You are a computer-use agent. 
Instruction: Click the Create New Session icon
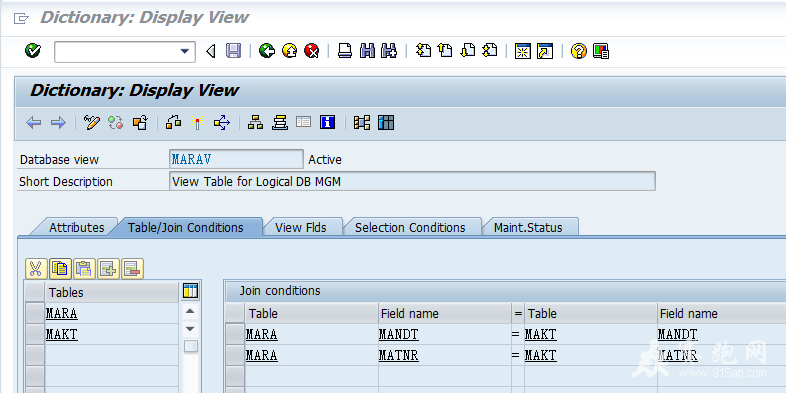(x=522, y=51)
